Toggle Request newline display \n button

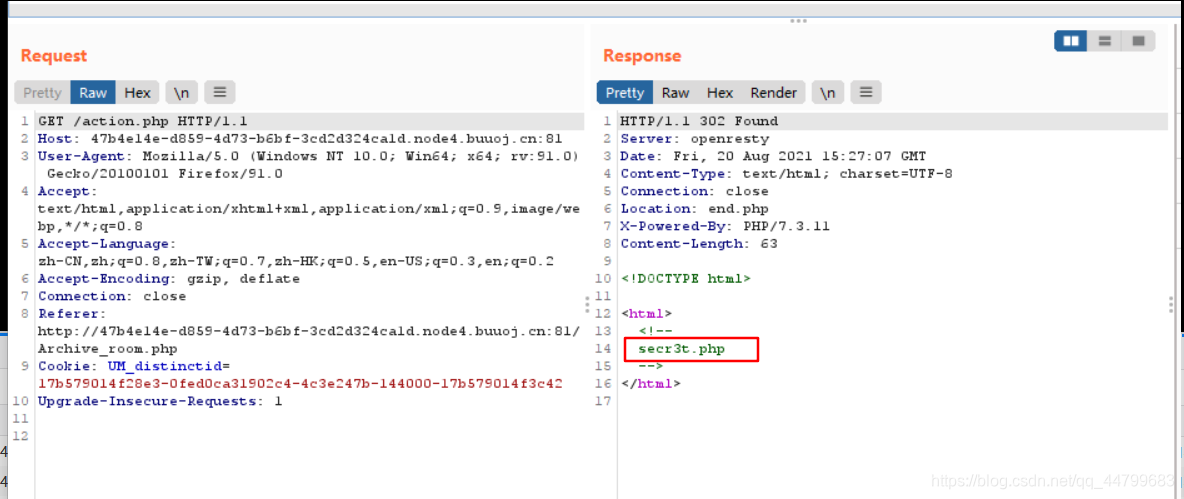click(182, 92)
